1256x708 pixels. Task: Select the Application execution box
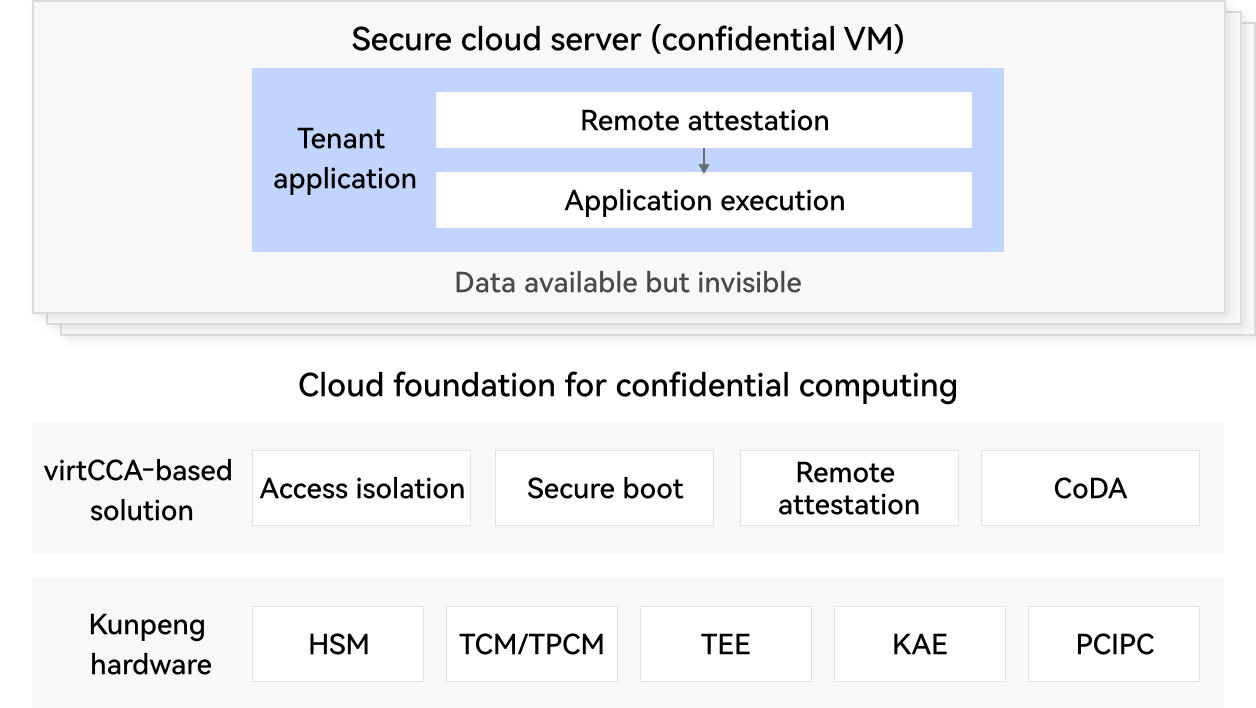(704, 201)
